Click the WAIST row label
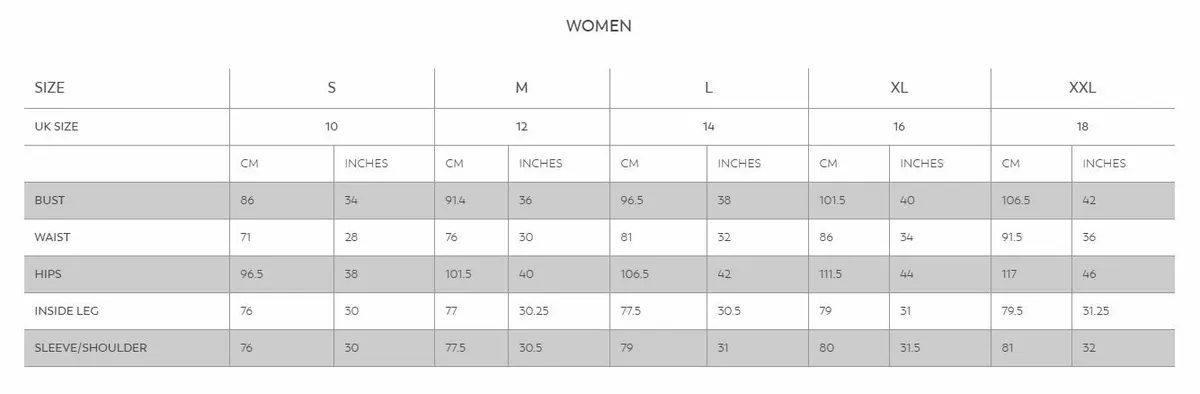This screenshot has height=394, width=1200. (52, 238)
